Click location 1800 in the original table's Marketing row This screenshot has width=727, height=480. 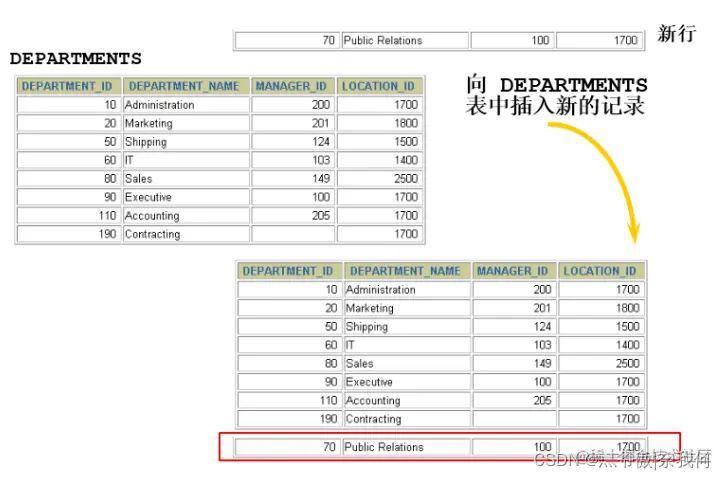pos(406,123)
